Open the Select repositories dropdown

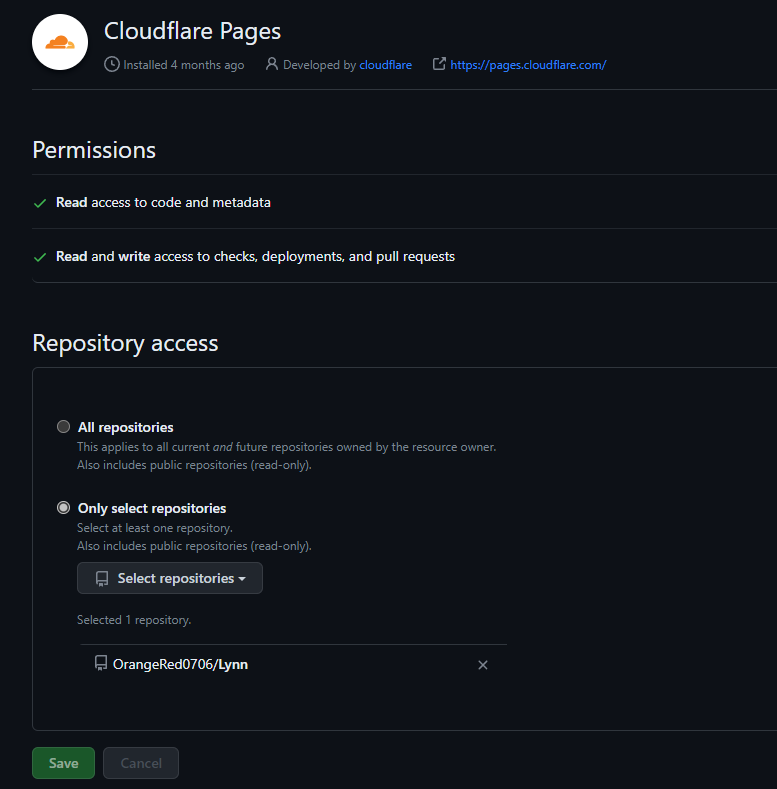[x=170, y=579]
